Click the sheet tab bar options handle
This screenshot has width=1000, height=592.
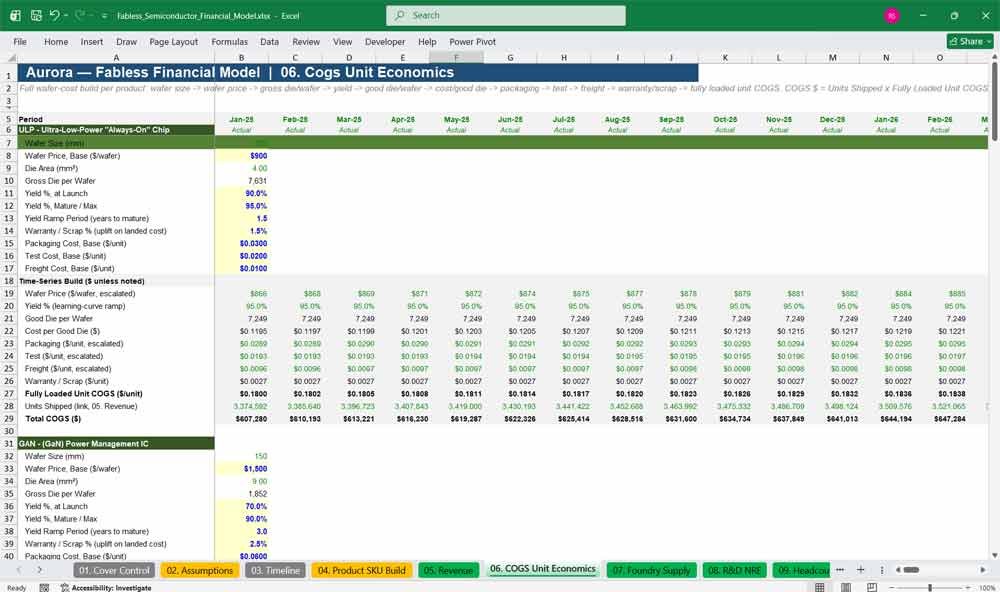tap(882, 570)
